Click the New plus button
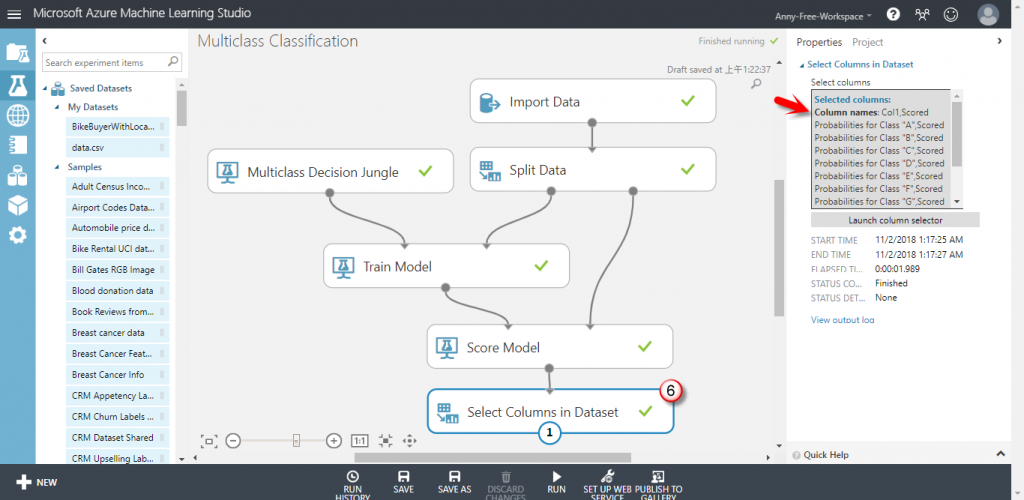Image resolution: width=1024 pixels, height=500 pixels. tap(37, 483)
